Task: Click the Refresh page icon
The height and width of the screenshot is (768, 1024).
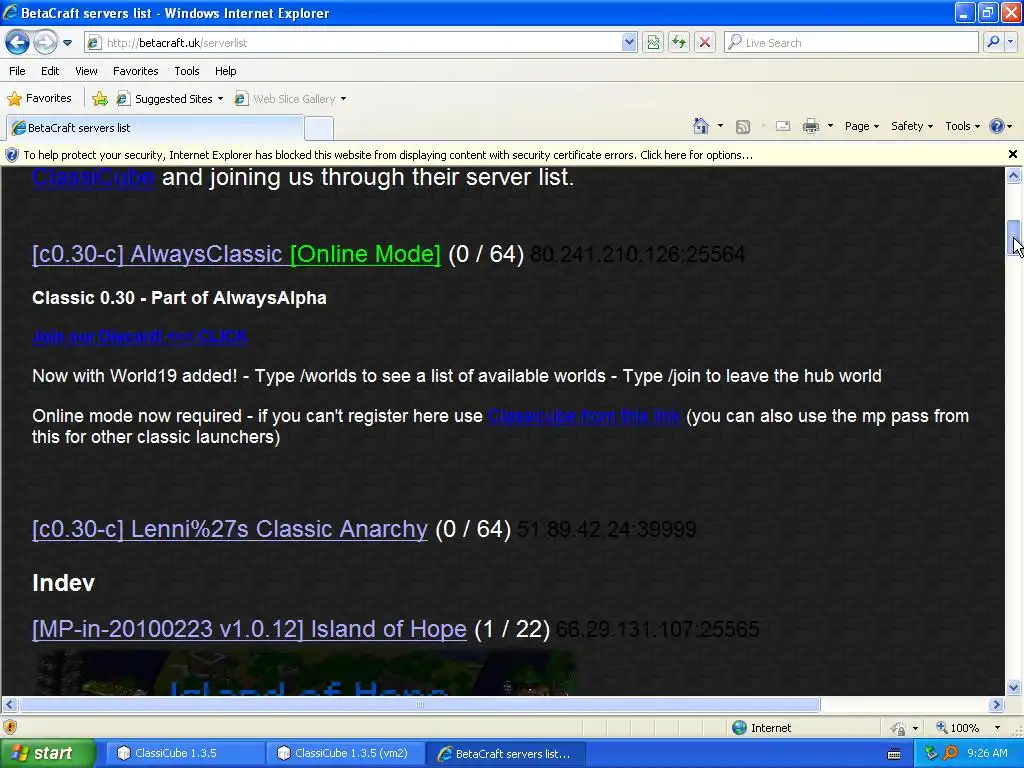Action: pos(679,43)
